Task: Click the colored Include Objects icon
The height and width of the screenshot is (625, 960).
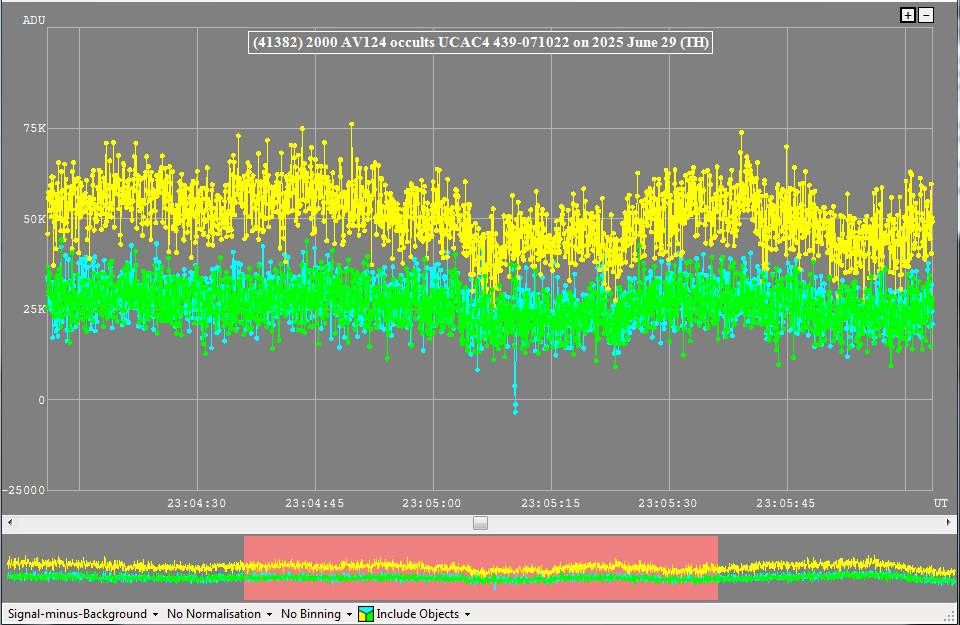Action: (366, 614)
